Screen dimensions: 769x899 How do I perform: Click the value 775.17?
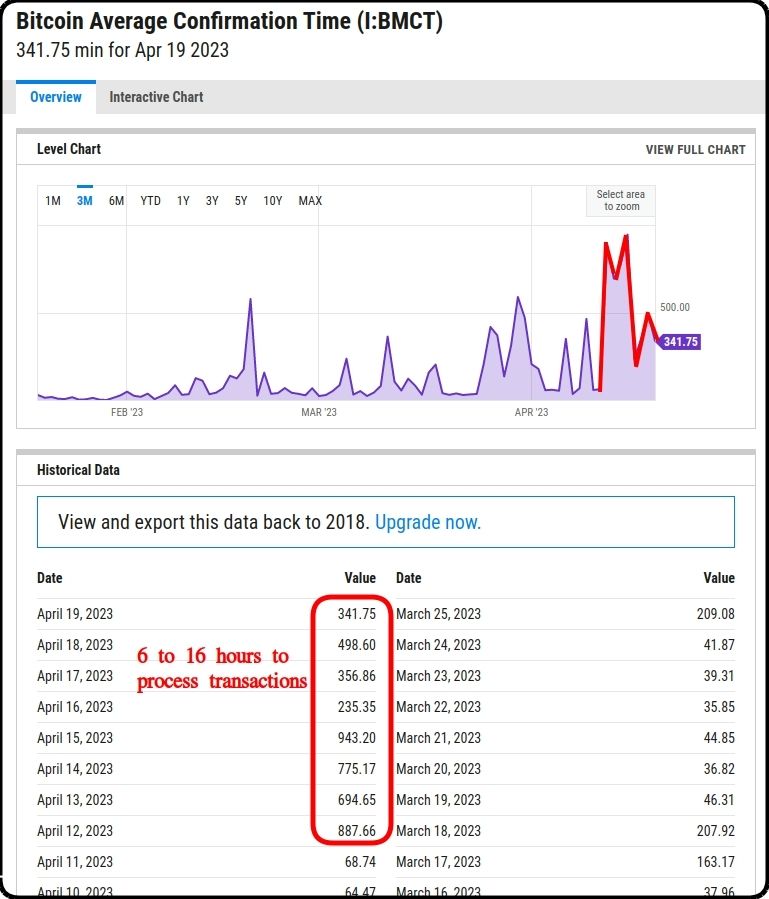pyautogui.click(x=357, y=769)
